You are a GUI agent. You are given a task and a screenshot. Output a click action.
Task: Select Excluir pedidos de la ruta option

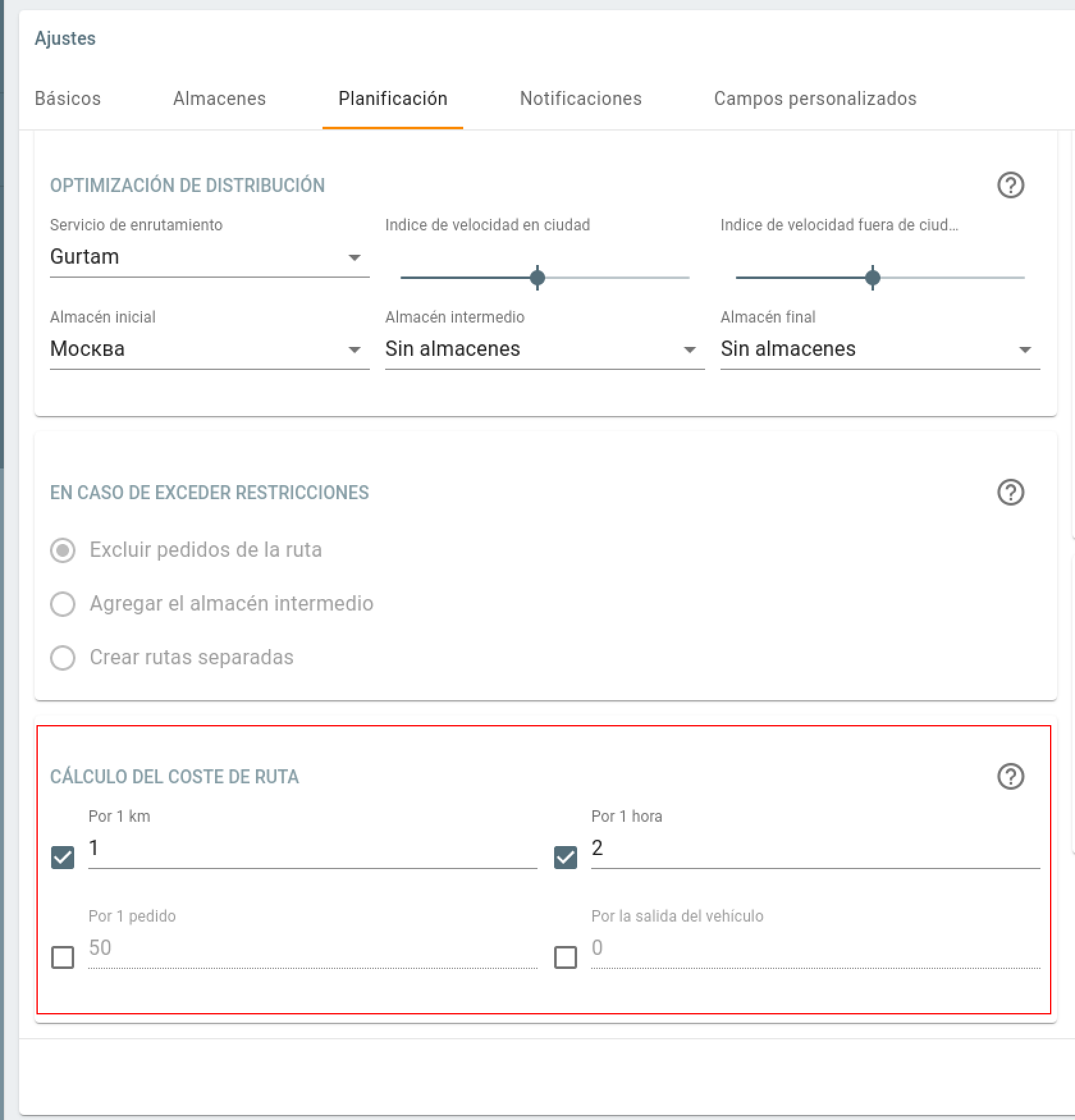[63, 550]
